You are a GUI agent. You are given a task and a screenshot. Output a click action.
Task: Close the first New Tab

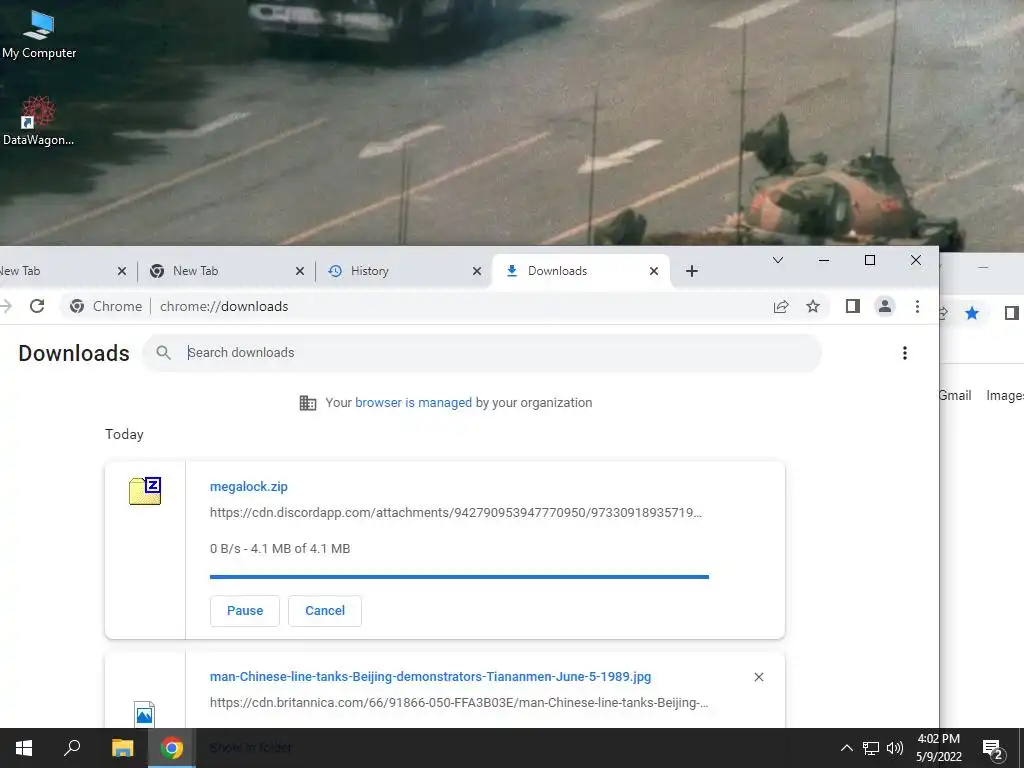(121, 271)
